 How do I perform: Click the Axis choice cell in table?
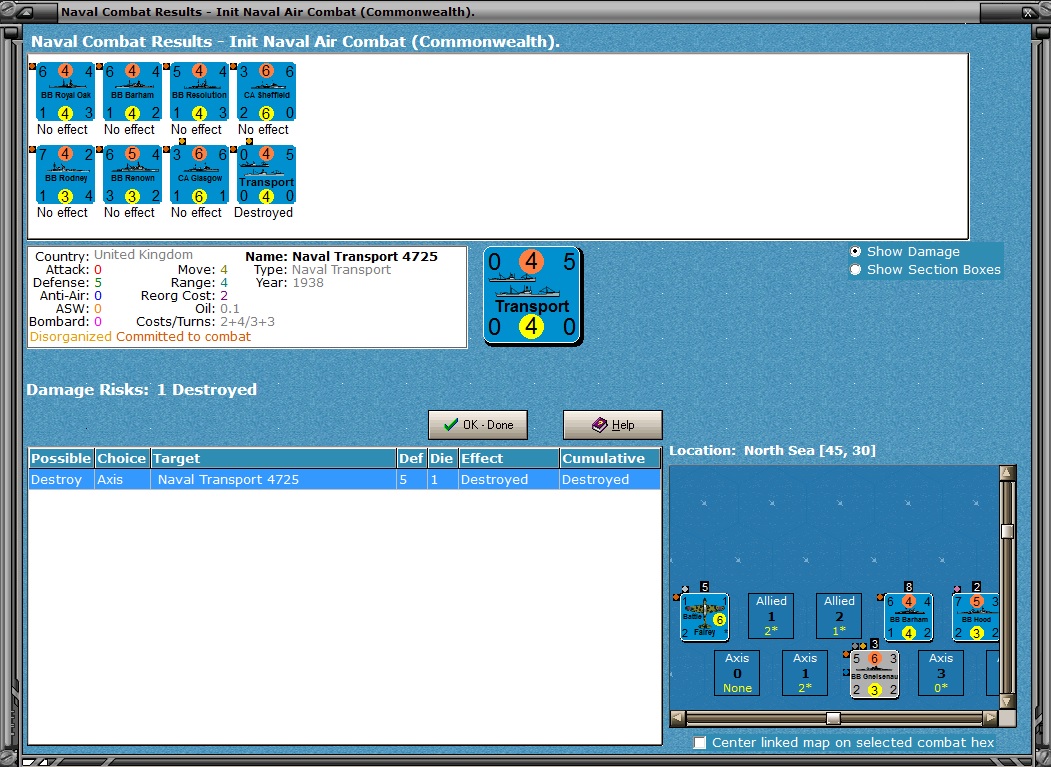[122, 479]
